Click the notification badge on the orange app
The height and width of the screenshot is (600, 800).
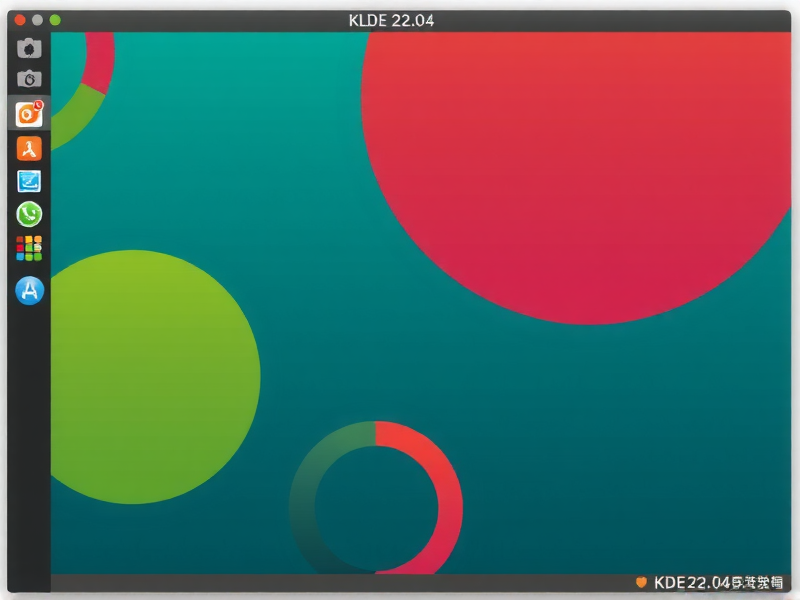pos(40,103)
